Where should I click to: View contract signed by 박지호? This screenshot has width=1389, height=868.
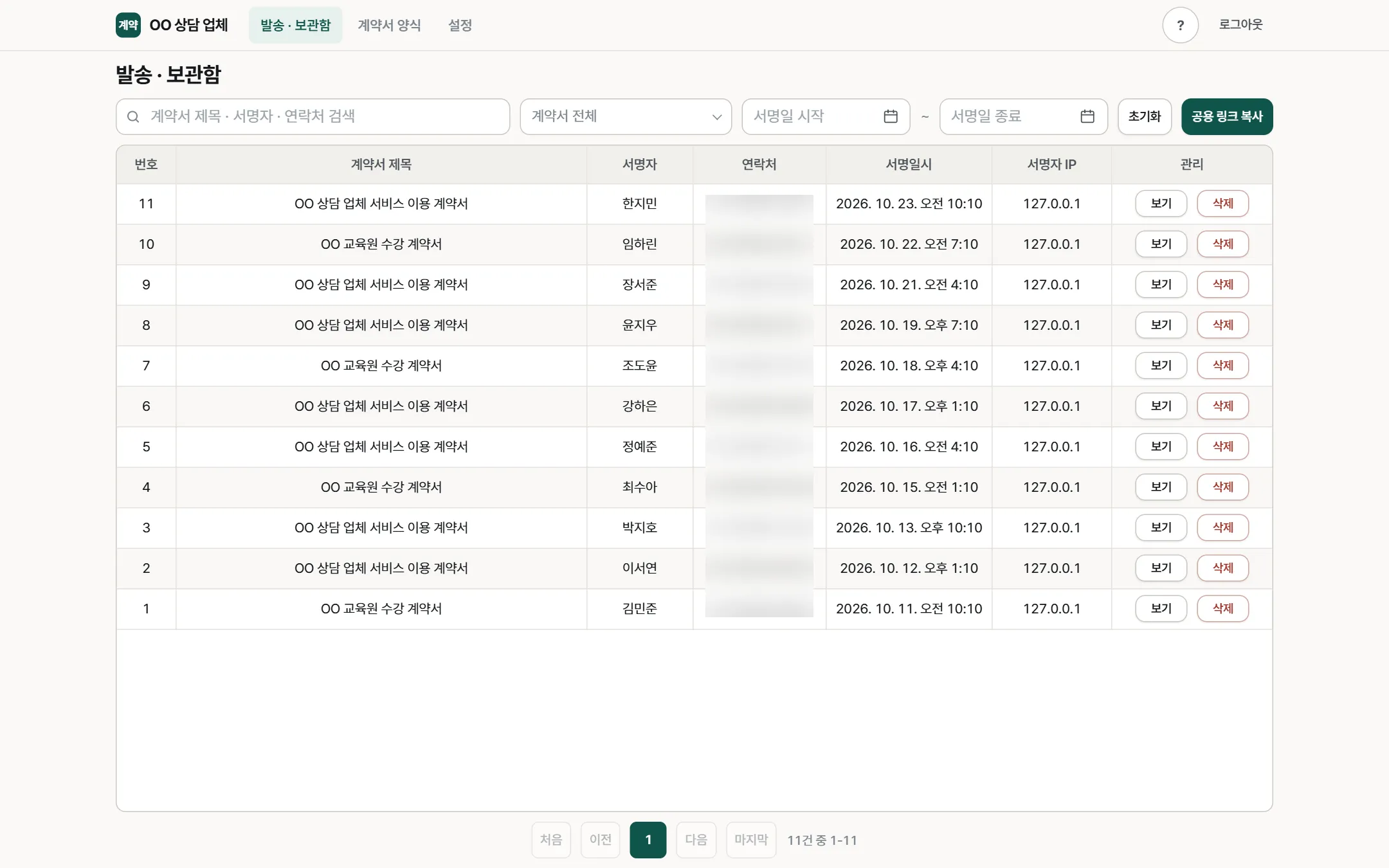pos(1161,528)
